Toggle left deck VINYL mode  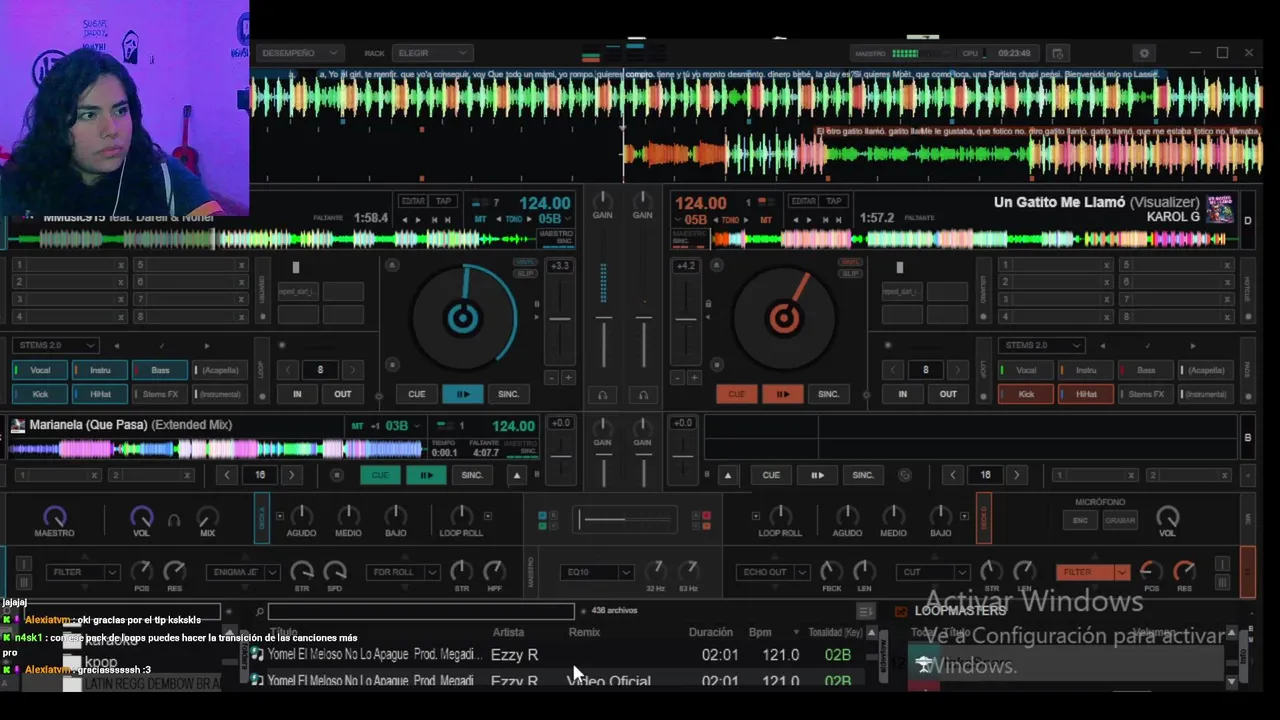524,263
